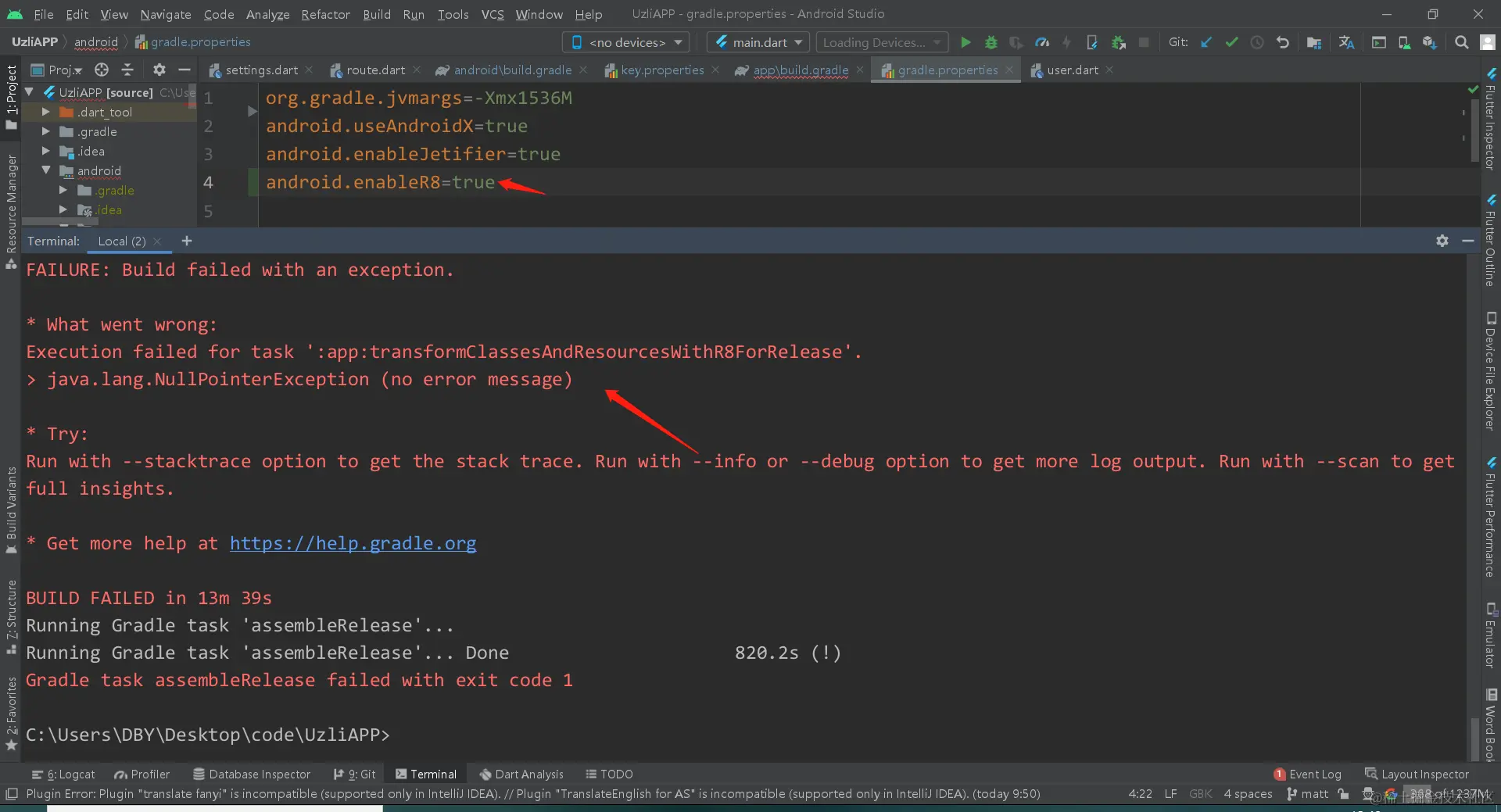
Task: Collapse the android folder in Project tree
Action: point(45,170)
